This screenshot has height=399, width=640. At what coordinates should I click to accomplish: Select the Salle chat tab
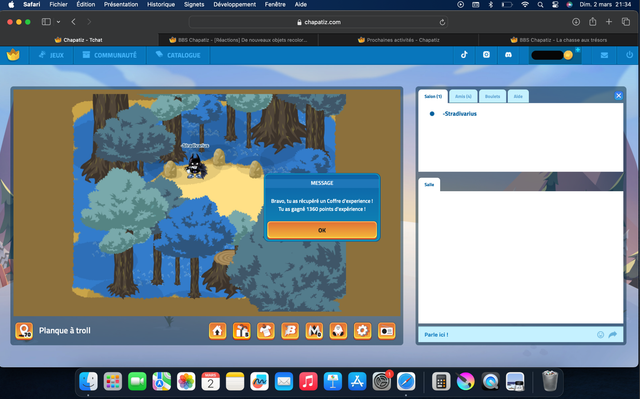click(429, 184)
